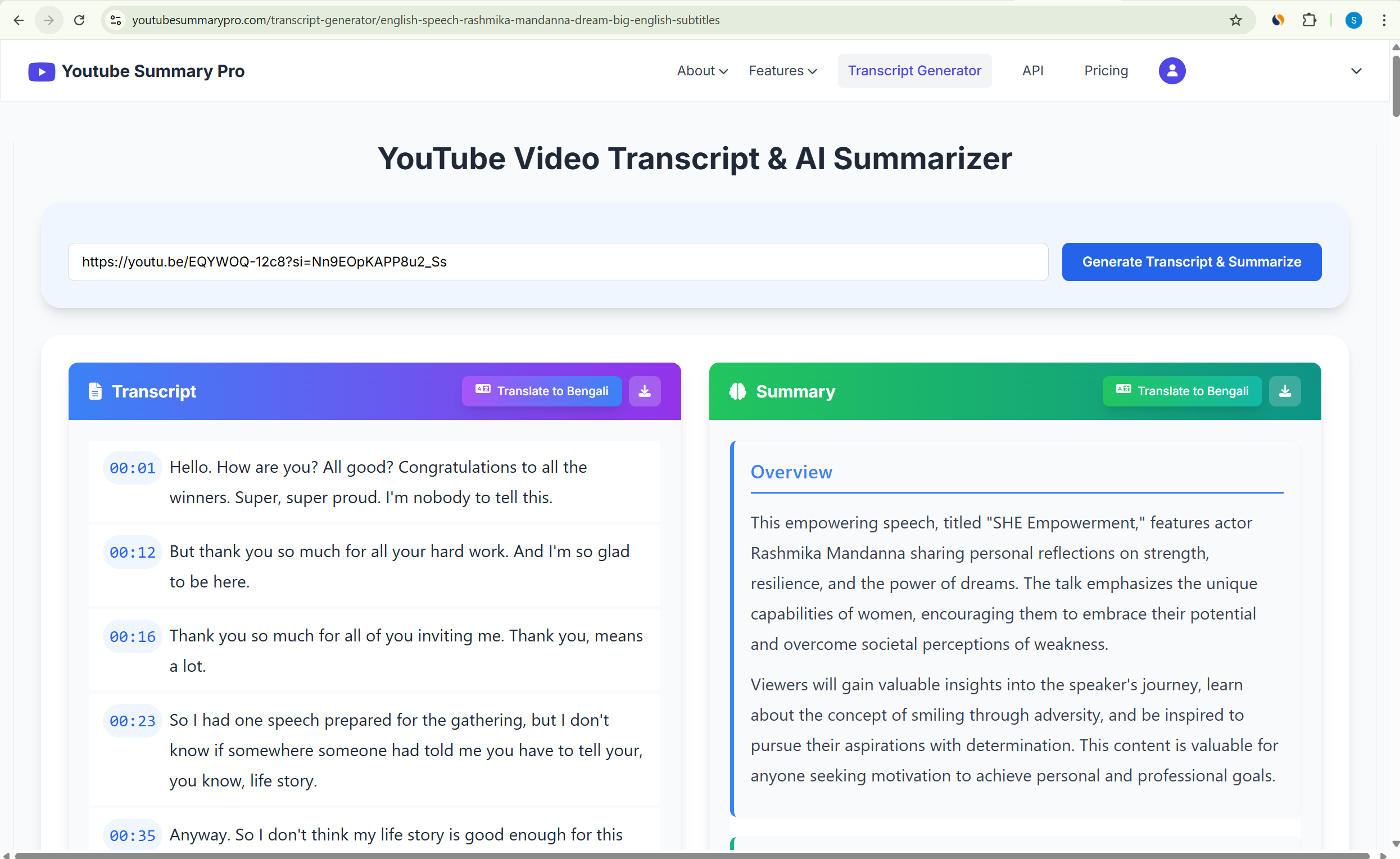Click the Summary globe icon

point(737,391)
